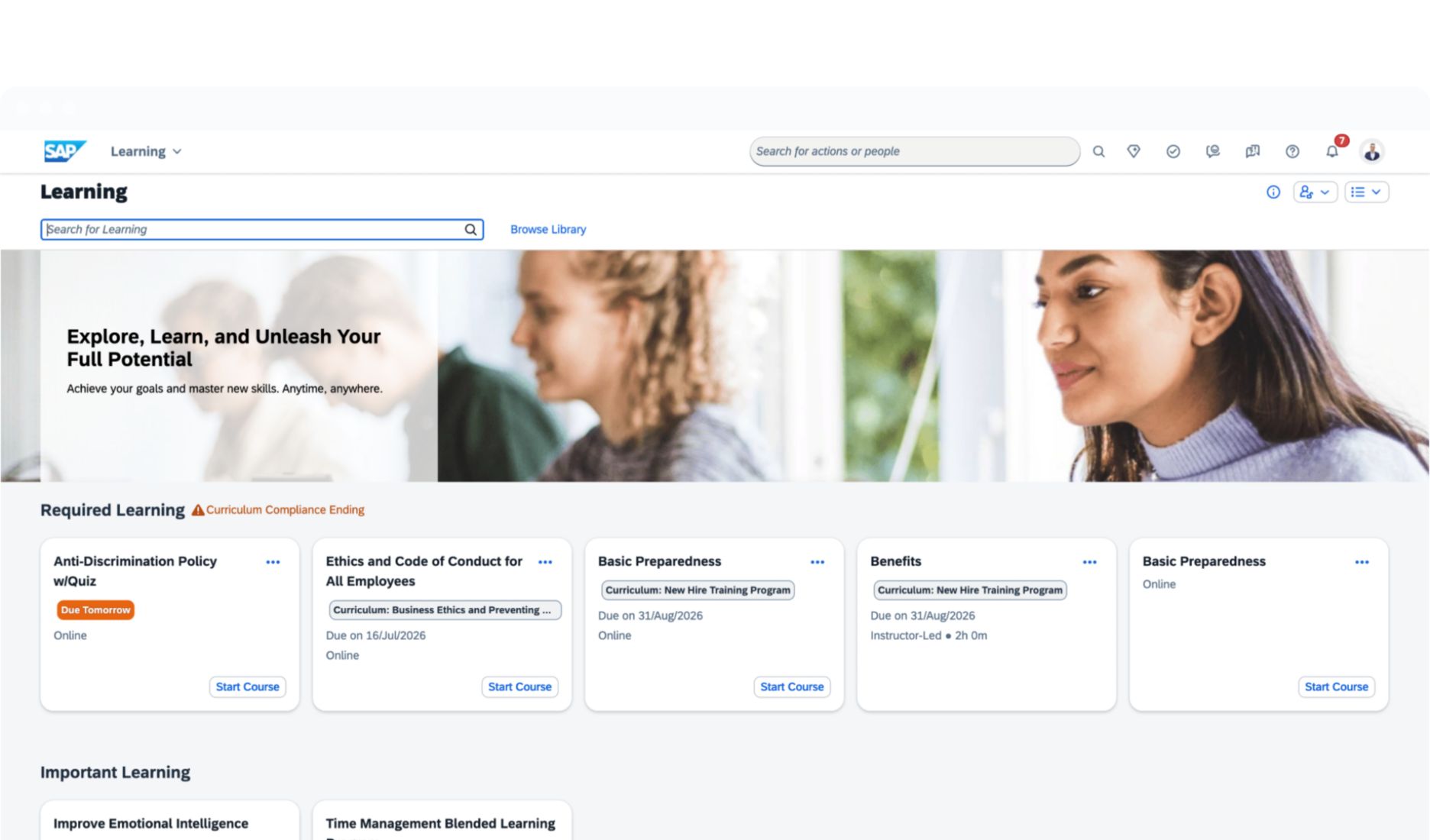
Task: Click the 'Achieve your goals' banner subtitle
Action: [225, 389]
